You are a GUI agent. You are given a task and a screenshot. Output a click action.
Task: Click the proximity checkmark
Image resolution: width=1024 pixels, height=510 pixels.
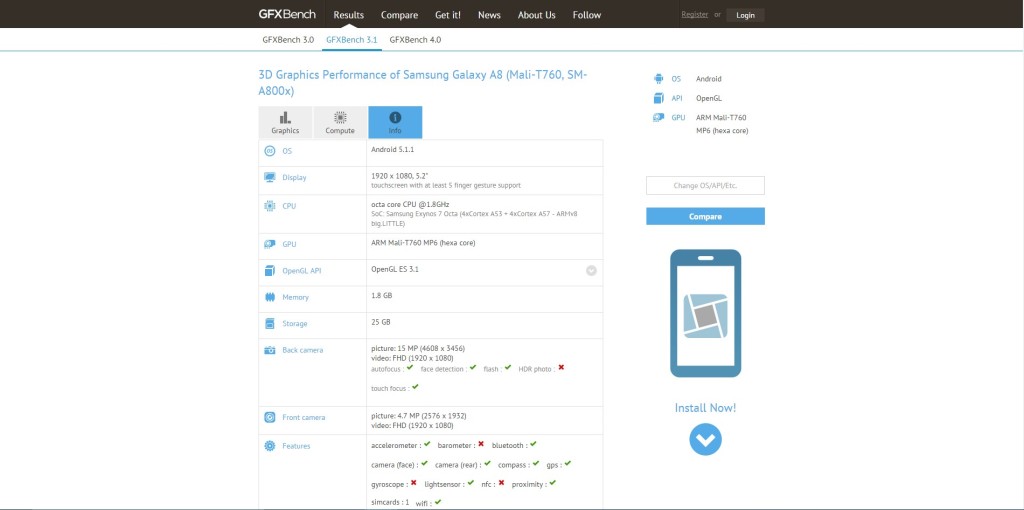coord(552,483)
